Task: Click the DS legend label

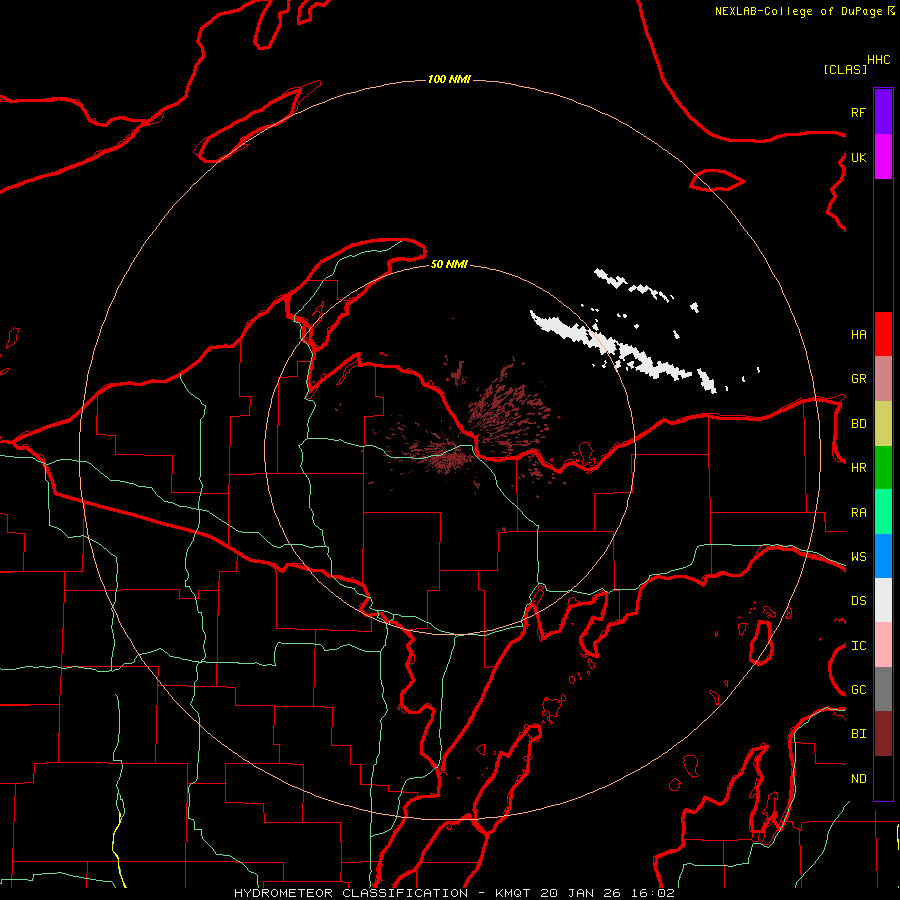Action: [858, 601]
